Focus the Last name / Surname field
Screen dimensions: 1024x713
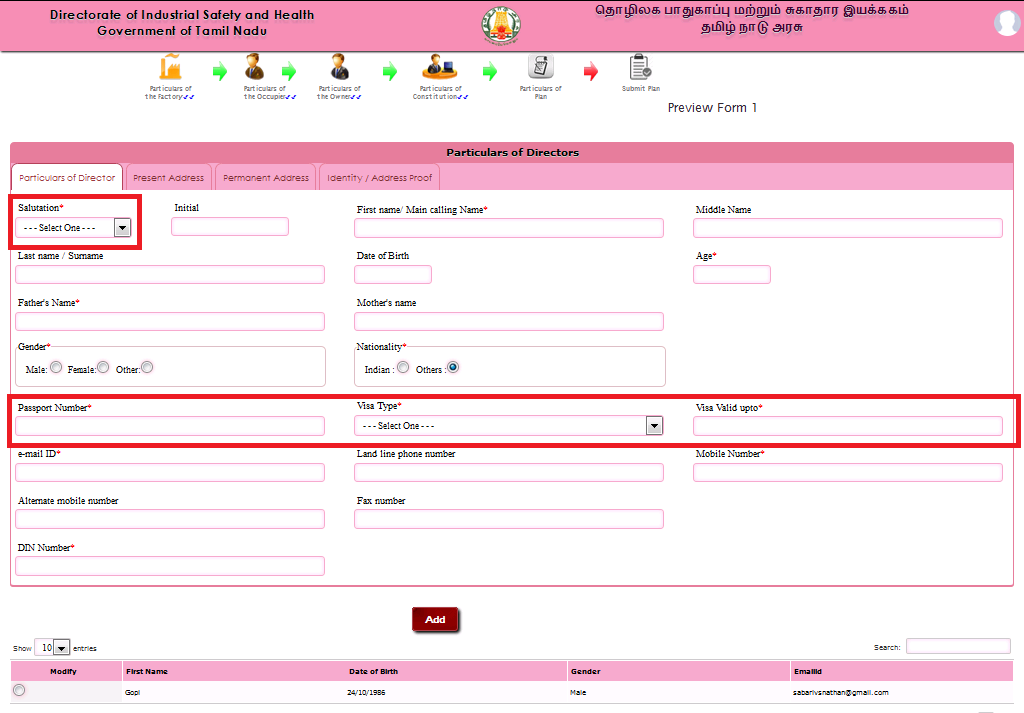tap(170, 274)
